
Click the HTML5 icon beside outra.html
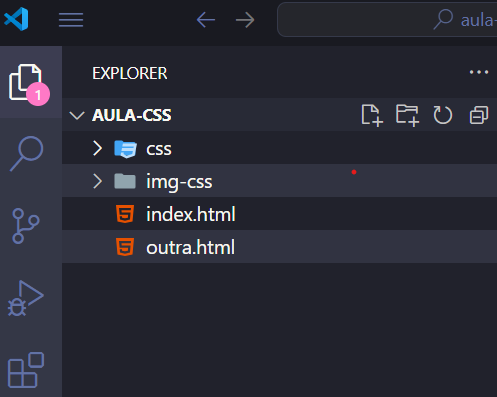click(125, 247)
